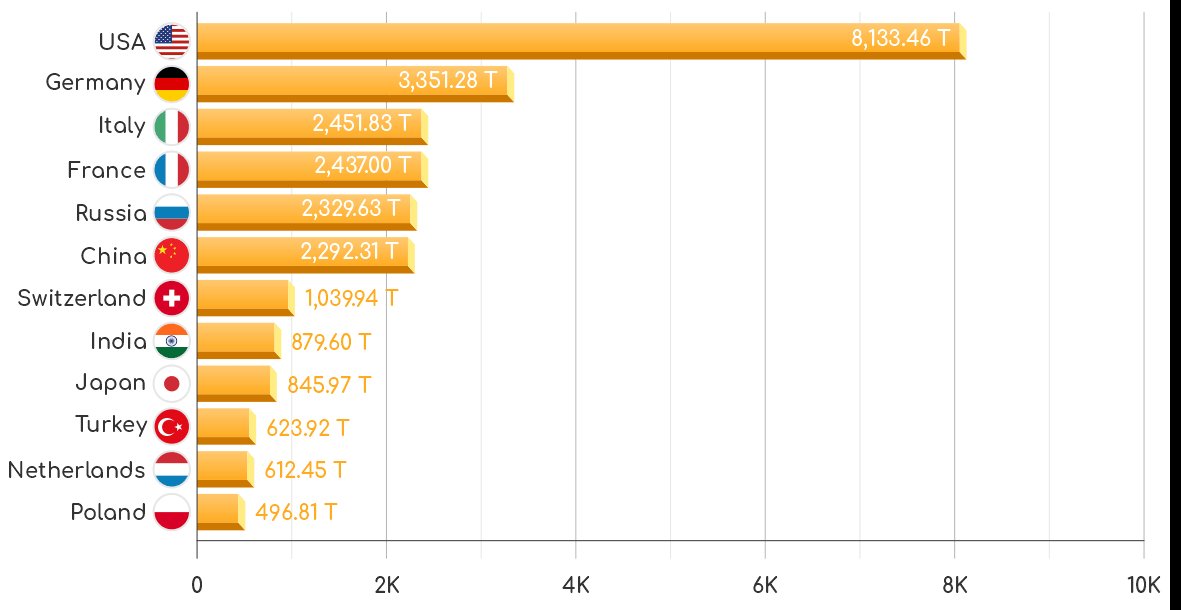Viewport: 1181px width, 610px height.
Task: Click the 8K axis tick label
Action: pyautogui.click(x=954, y=586)
